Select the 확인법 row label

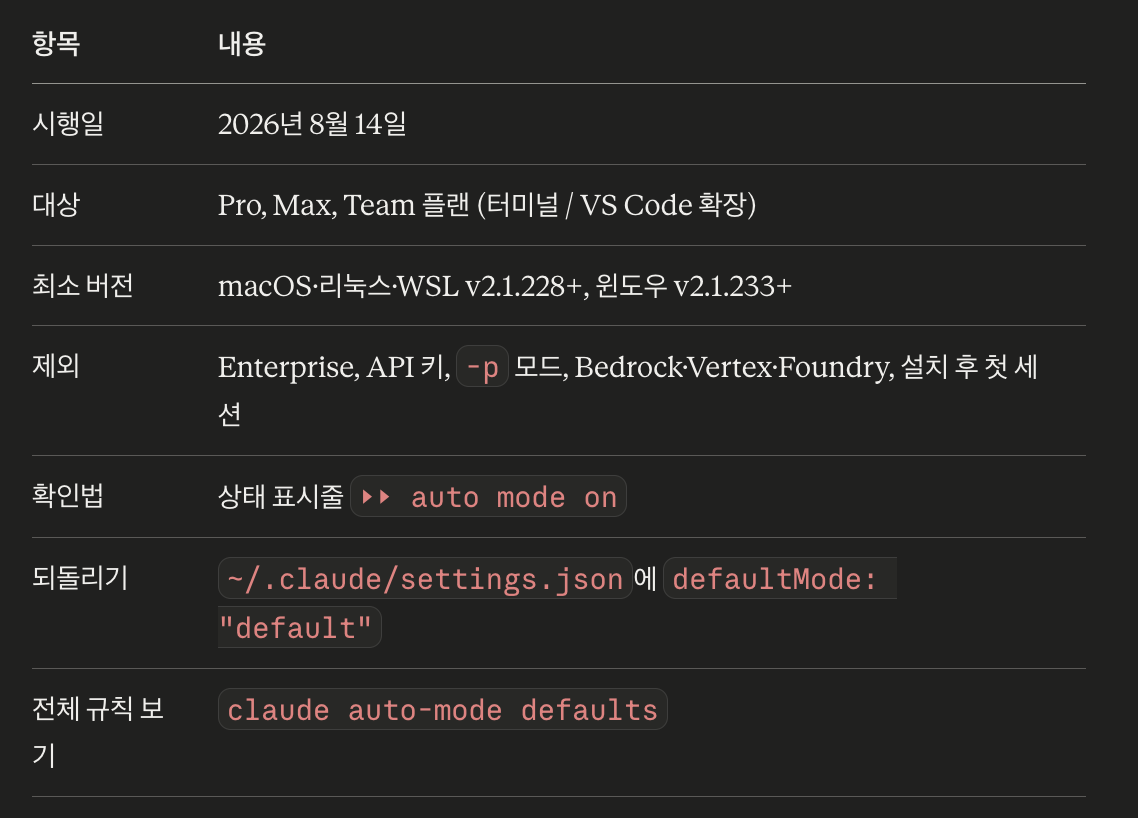67,496
